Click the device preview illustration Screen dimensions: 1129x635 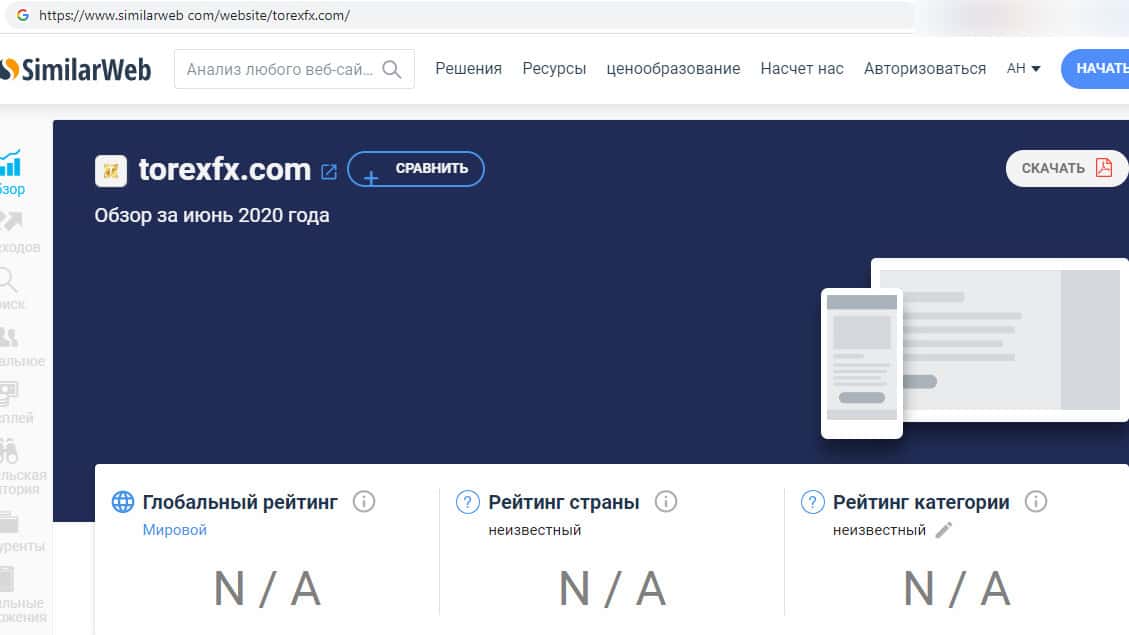pyautogui.click(x=975, y=348)
